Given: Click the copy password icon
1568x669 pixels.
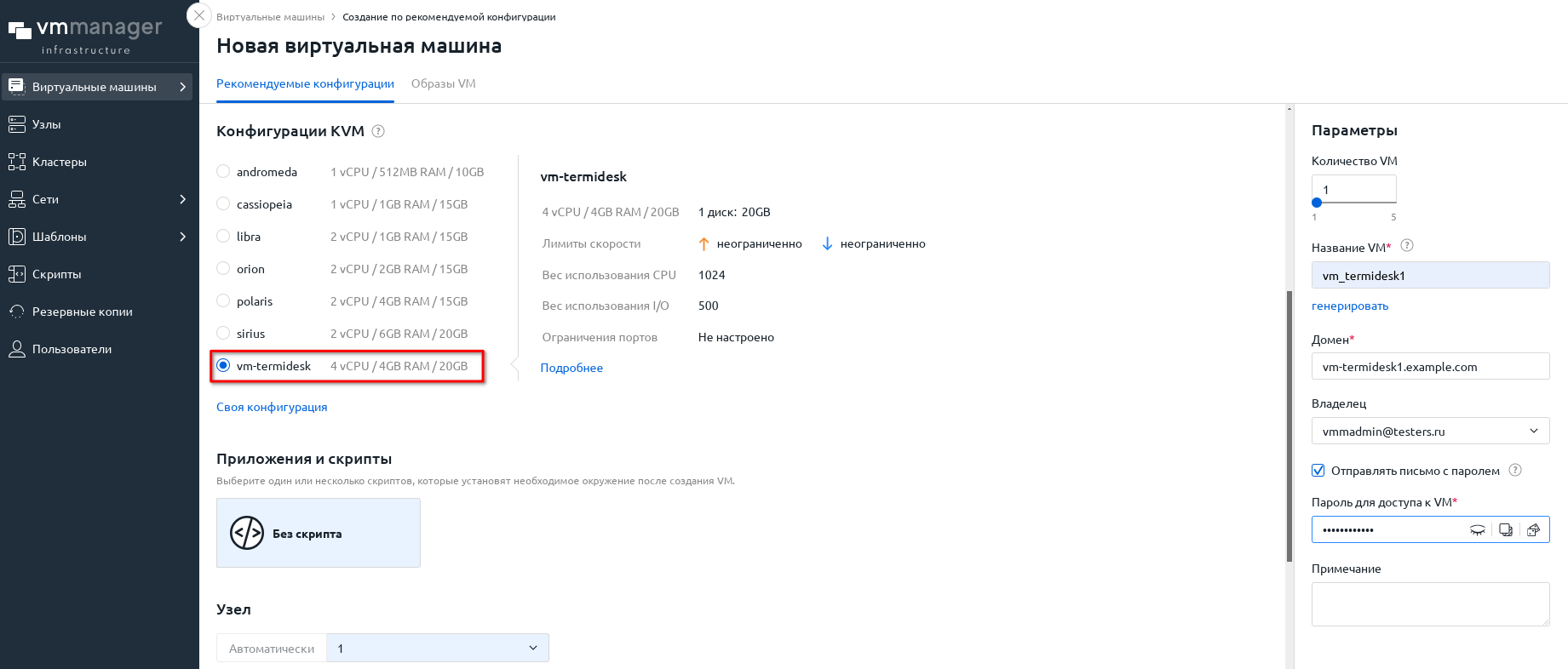Looking at the screenshot, I should pos(1506,530).
